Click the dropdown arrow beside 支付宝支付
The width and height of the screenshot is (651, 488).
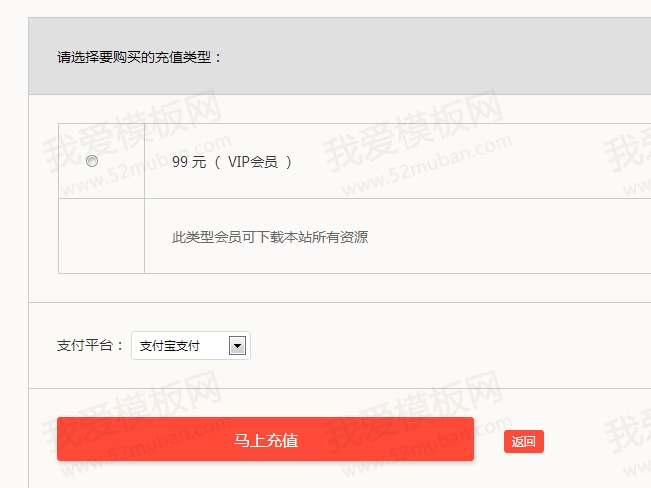coord(237,346)
